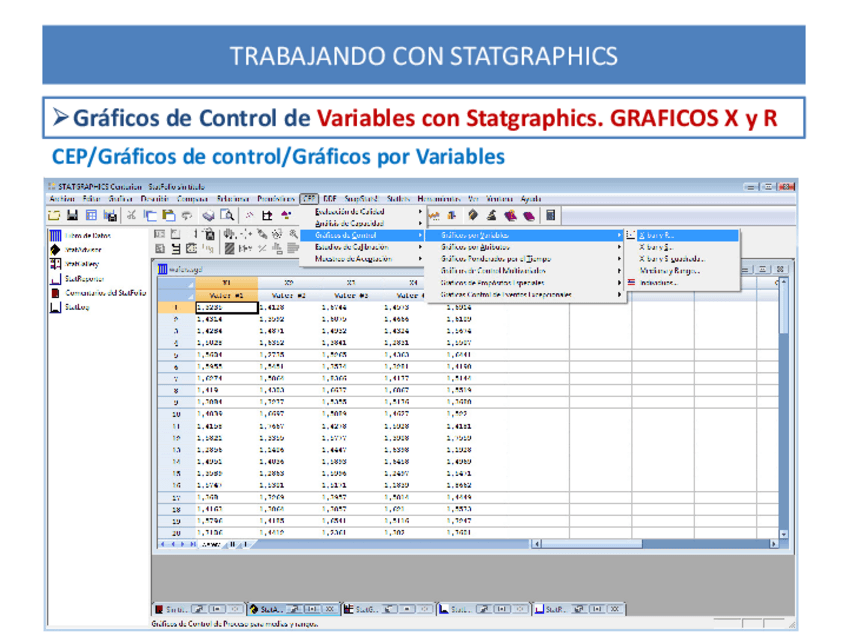Open the Ayuda menu
848x636 pixels.
click(x=531, y=199)
